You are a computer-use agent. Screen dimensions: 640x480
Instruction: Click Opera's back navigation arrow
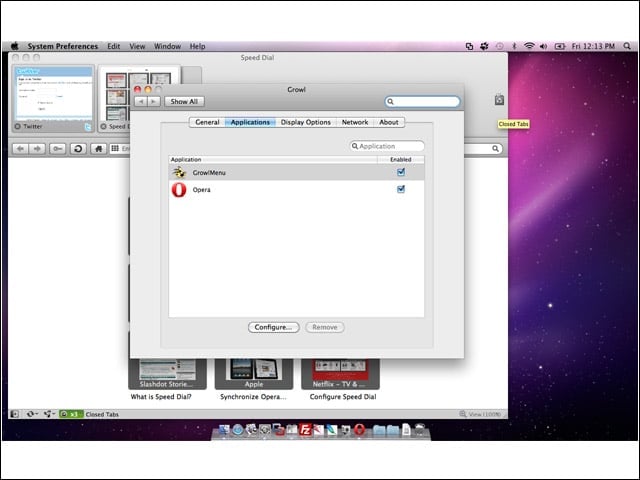20,149
